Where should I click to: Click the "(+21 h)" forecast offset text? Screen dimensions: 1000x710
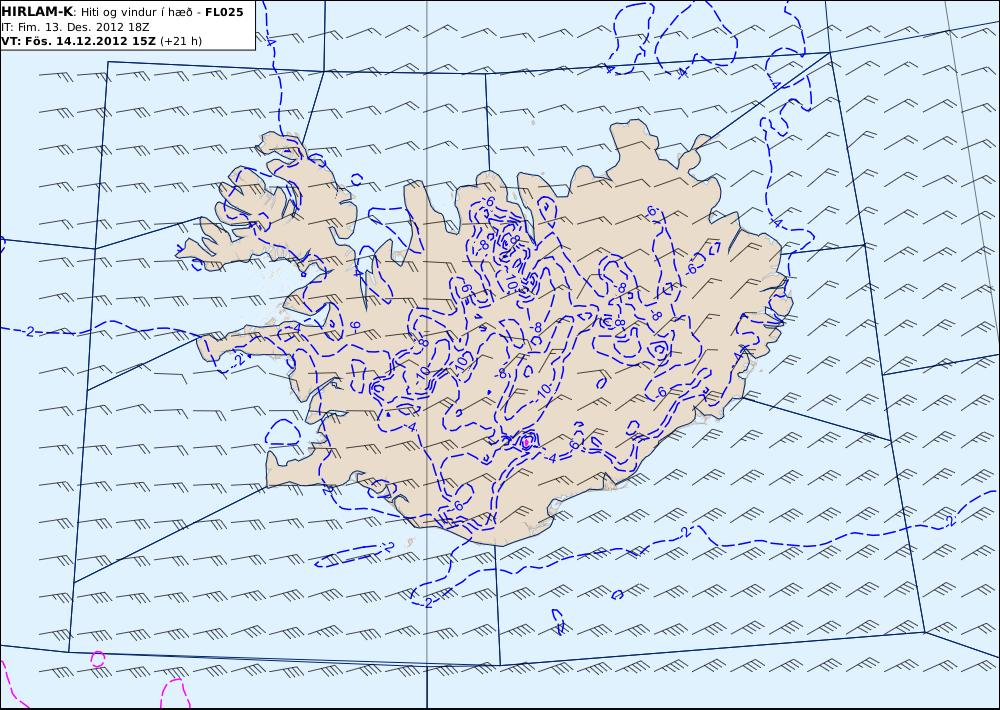180,41
